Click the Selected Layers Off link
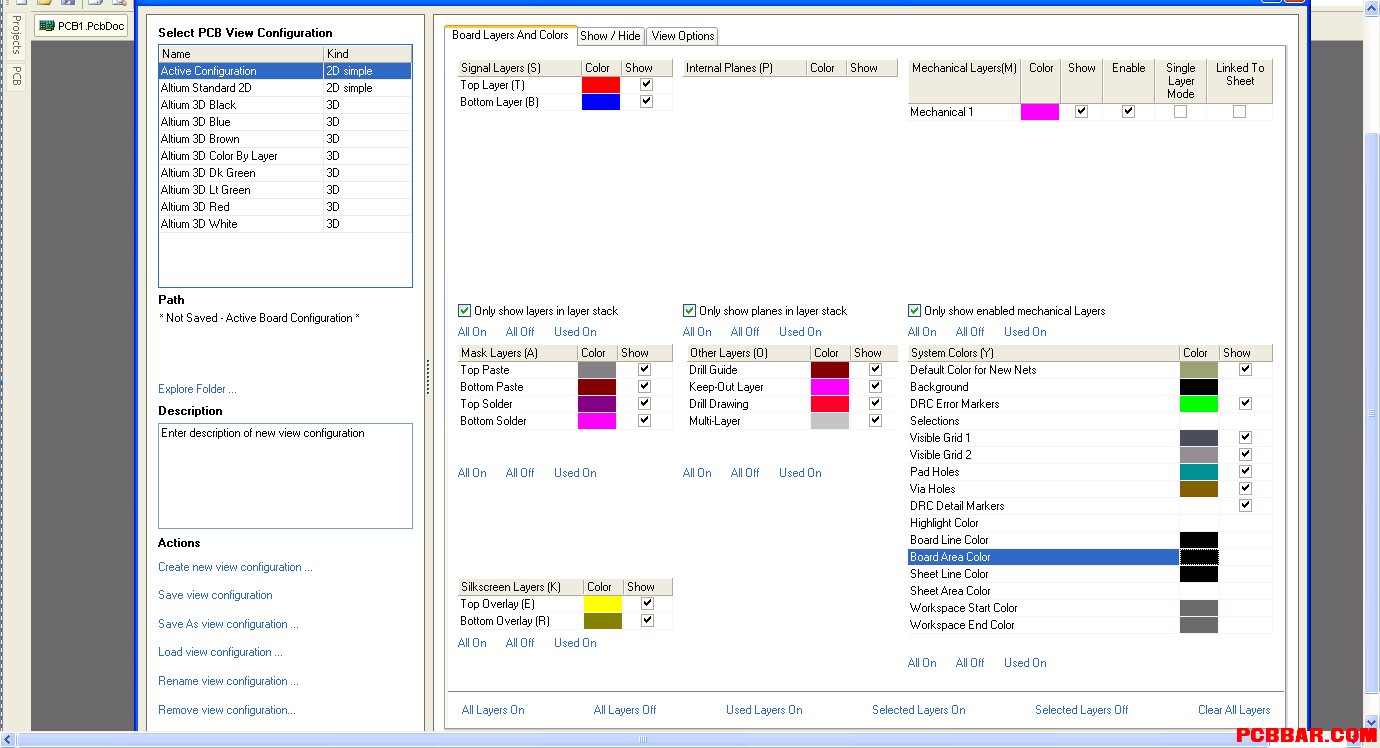The width and height of the screenshot is (1380, 748). [1081, 710]
